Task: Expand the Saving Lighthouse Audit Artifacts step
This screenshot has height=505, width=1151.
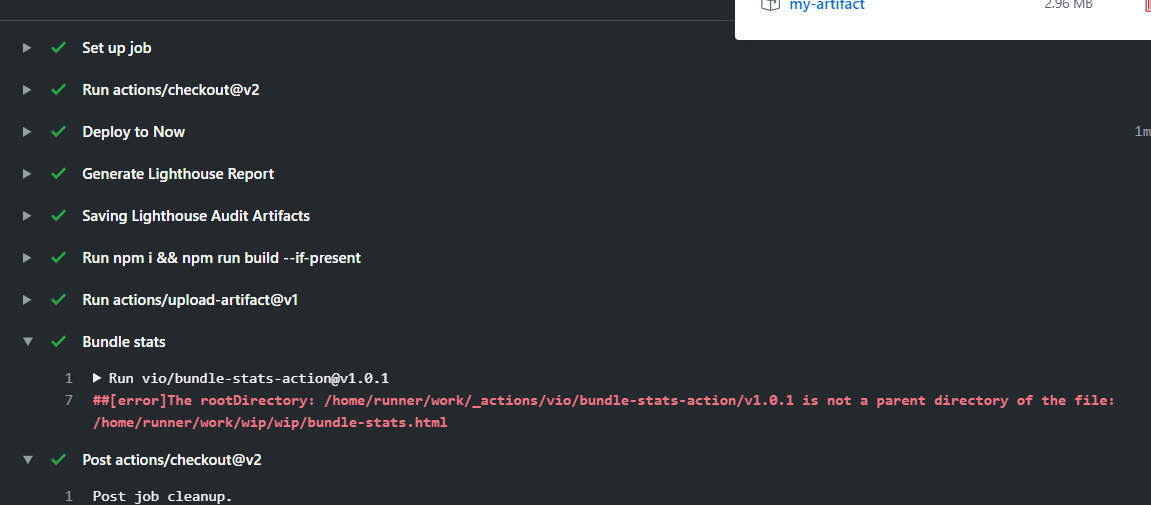Action: click(27, 216)
